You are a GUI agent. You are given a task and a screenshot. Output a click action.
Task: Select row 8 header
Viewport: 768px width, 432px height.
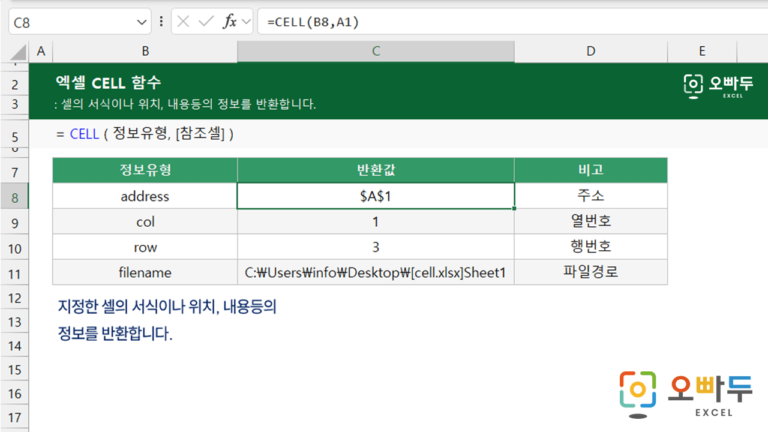tap(15, 197)
